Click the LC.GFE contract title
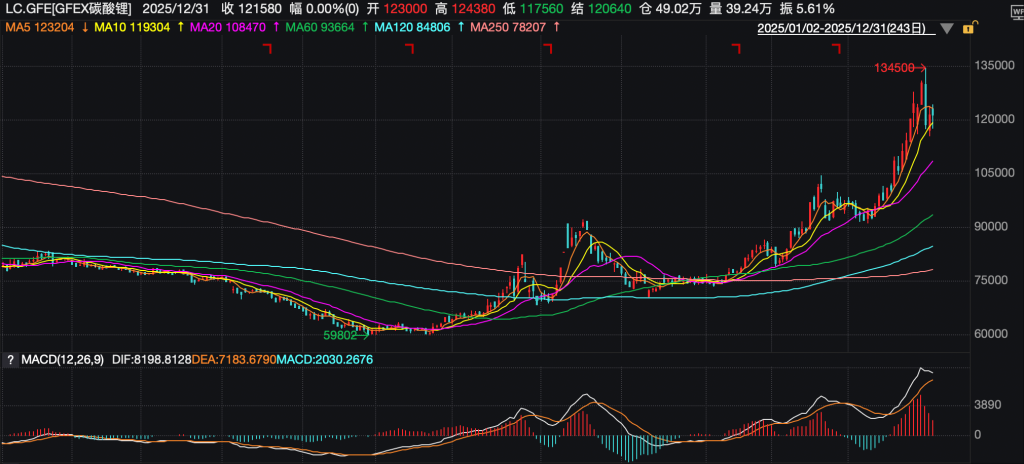This screenshot has width=1024, height=464. (x=68, y=9)
